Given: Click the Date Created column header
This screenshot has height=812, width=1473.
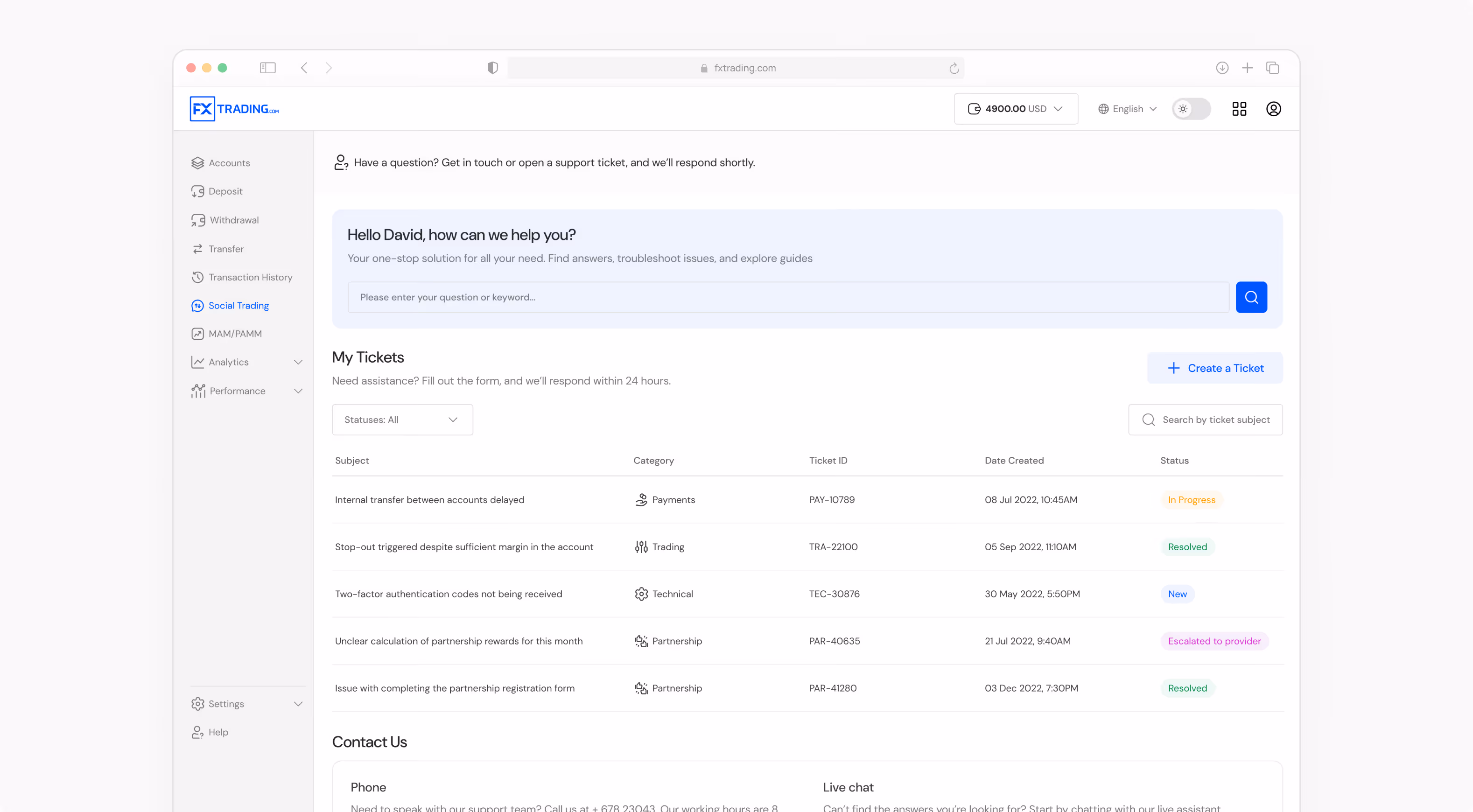Looking at the screenshot, I should 1014,460.
